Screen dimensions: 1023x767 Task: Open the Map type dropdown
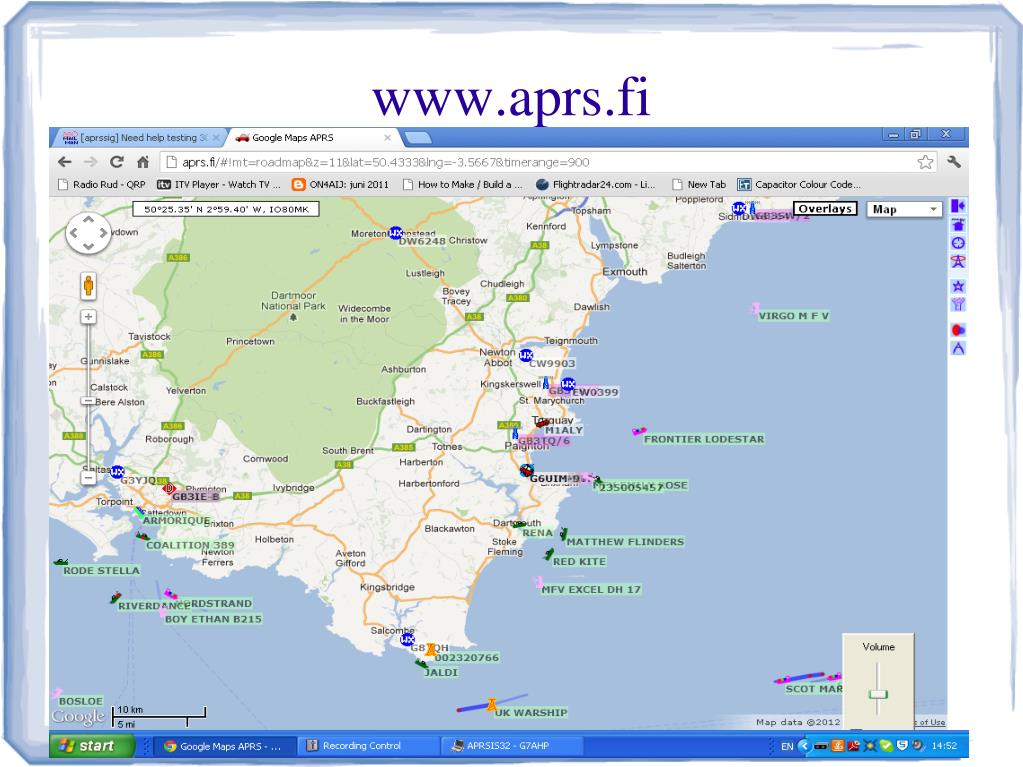pyautogui.click(x=904, y=209)
